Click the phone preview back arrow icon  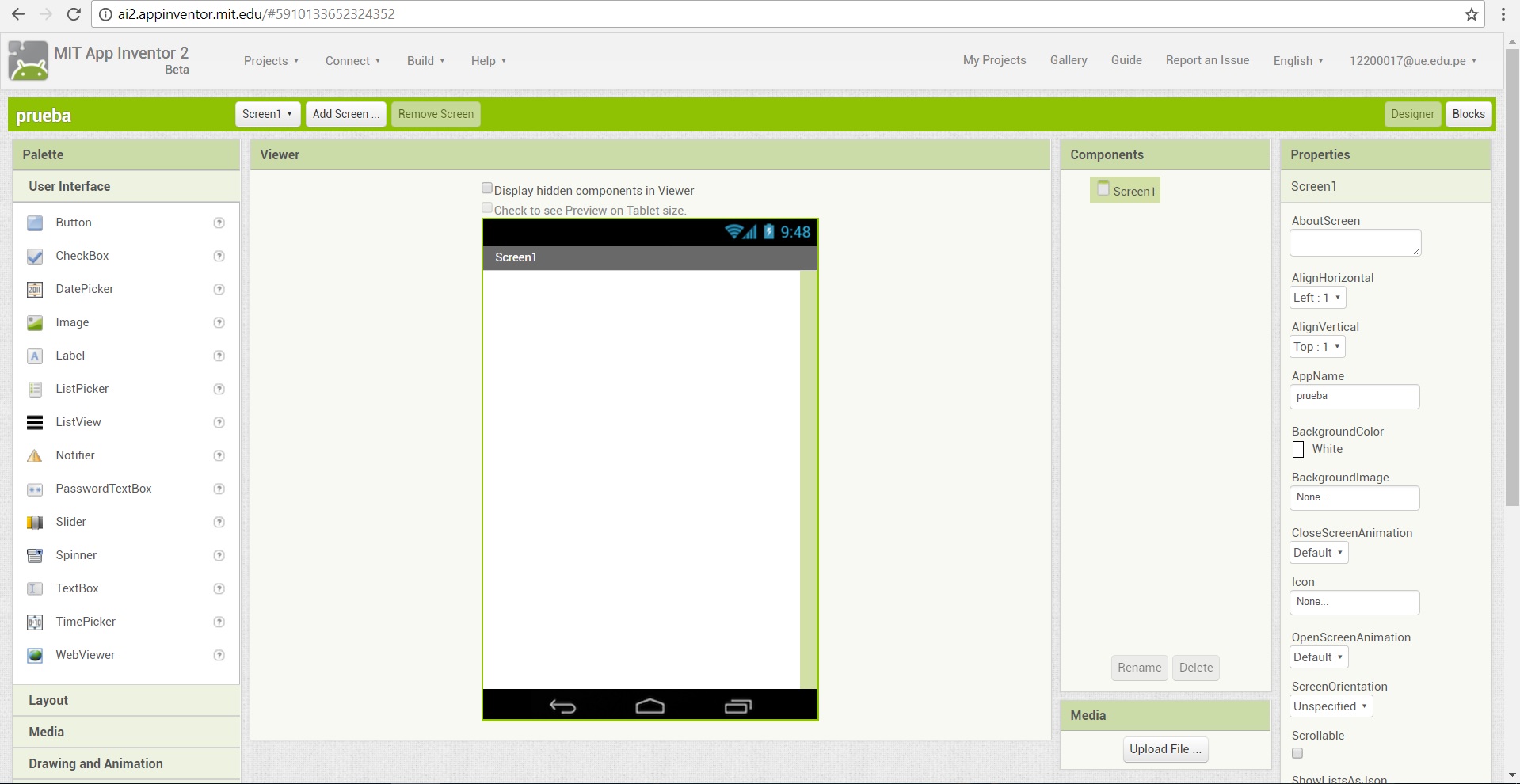click(x=562, y=706)
